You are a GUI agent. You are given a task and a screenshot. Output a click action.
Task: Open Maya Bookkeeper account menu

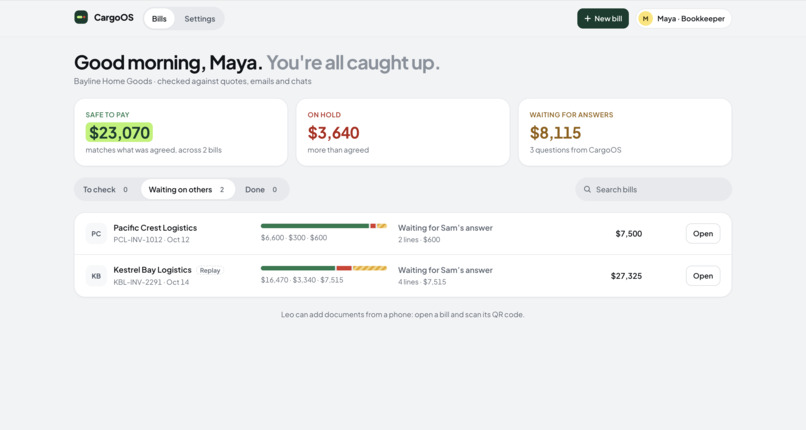684,18
